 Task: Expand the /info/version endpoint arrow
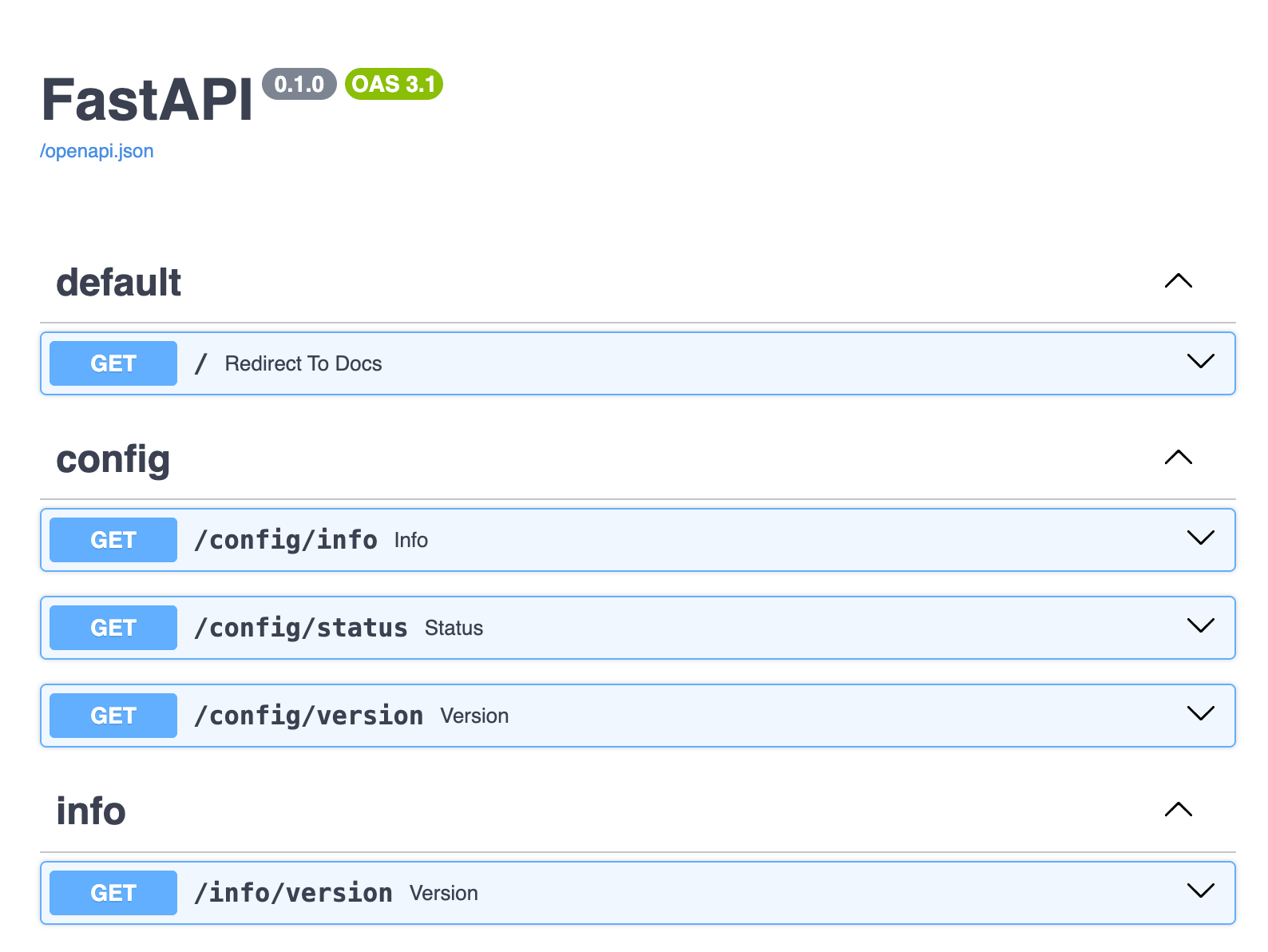1201,891
